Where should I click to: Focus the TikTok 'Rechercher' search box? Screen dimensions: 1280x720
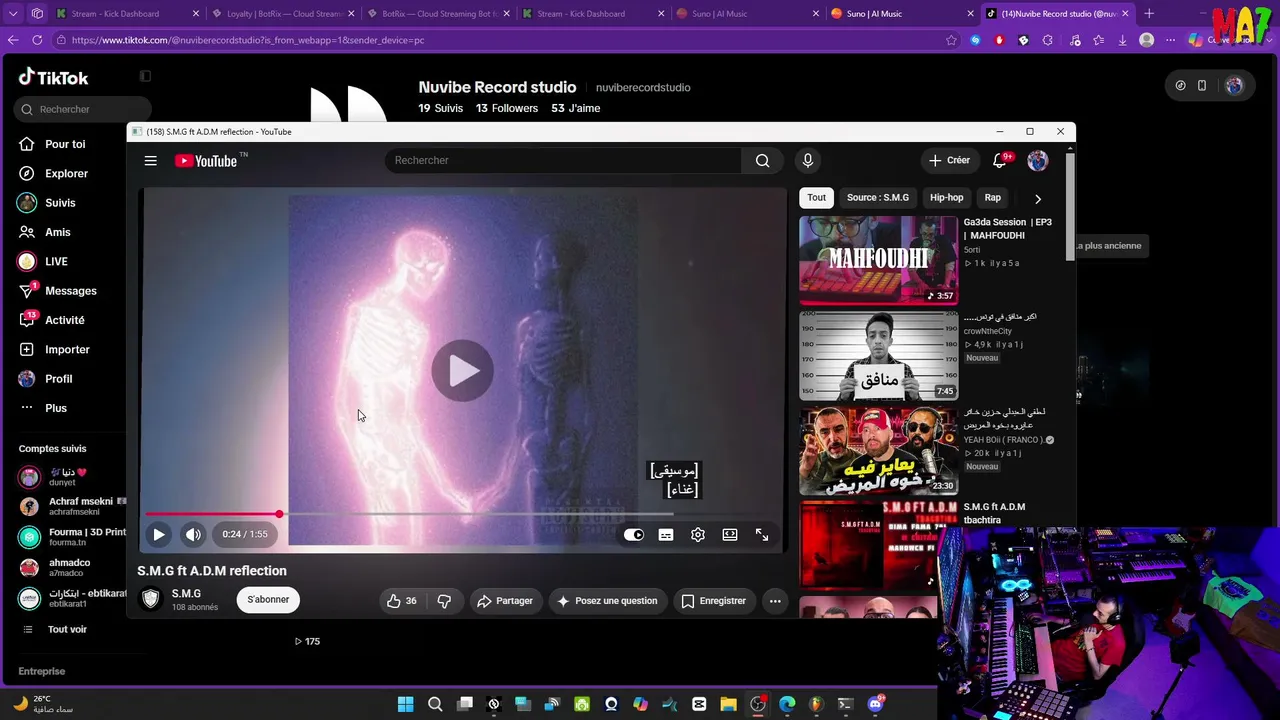(x=84, y=109)
